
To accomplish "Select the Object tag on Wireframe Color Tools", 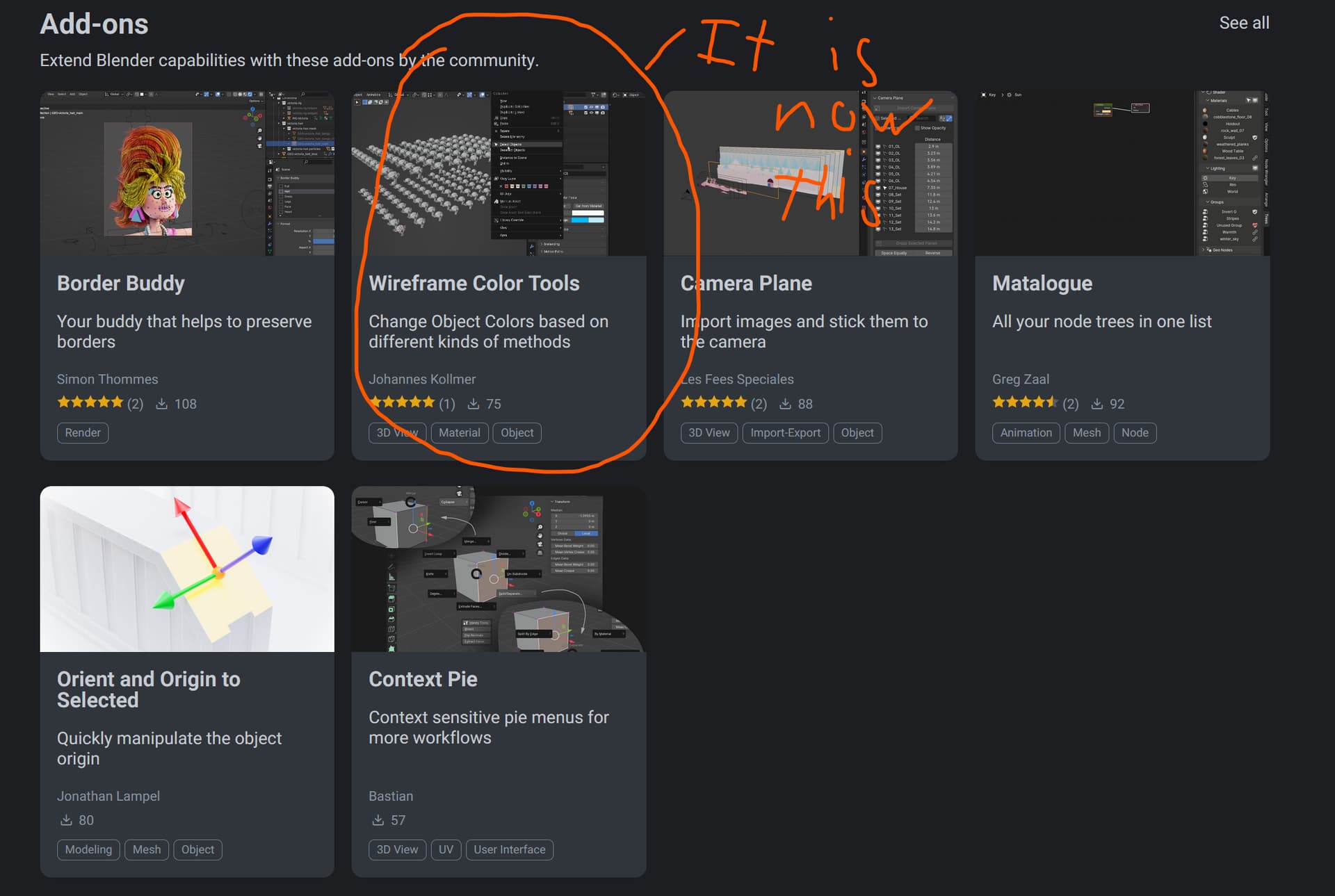I will pos(517,432).
